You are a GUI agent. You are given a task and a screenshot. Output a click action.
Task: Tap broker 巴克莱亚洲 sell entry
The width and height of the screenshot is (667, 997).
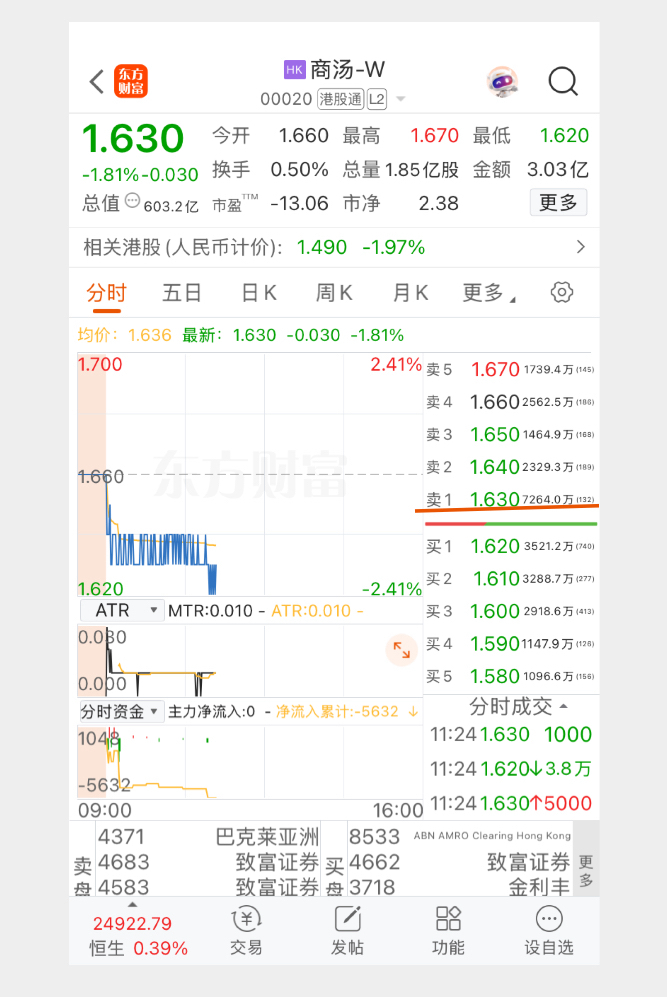coord(207,837)
